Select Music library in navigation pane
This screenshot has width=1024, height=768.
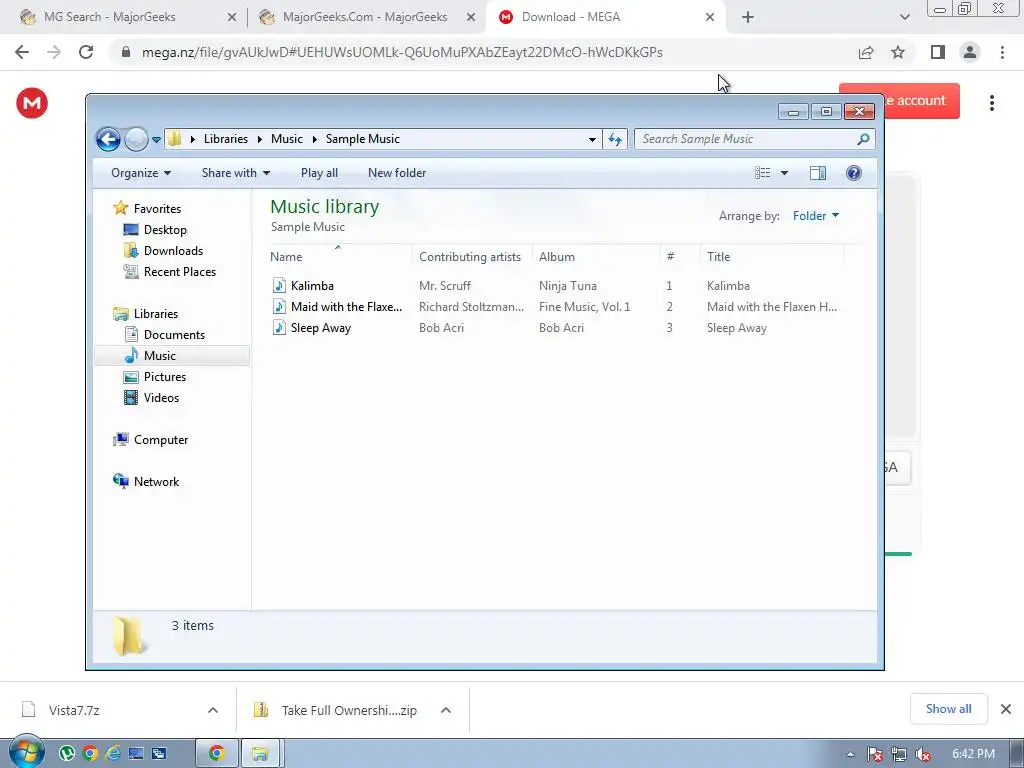point(172,355)
